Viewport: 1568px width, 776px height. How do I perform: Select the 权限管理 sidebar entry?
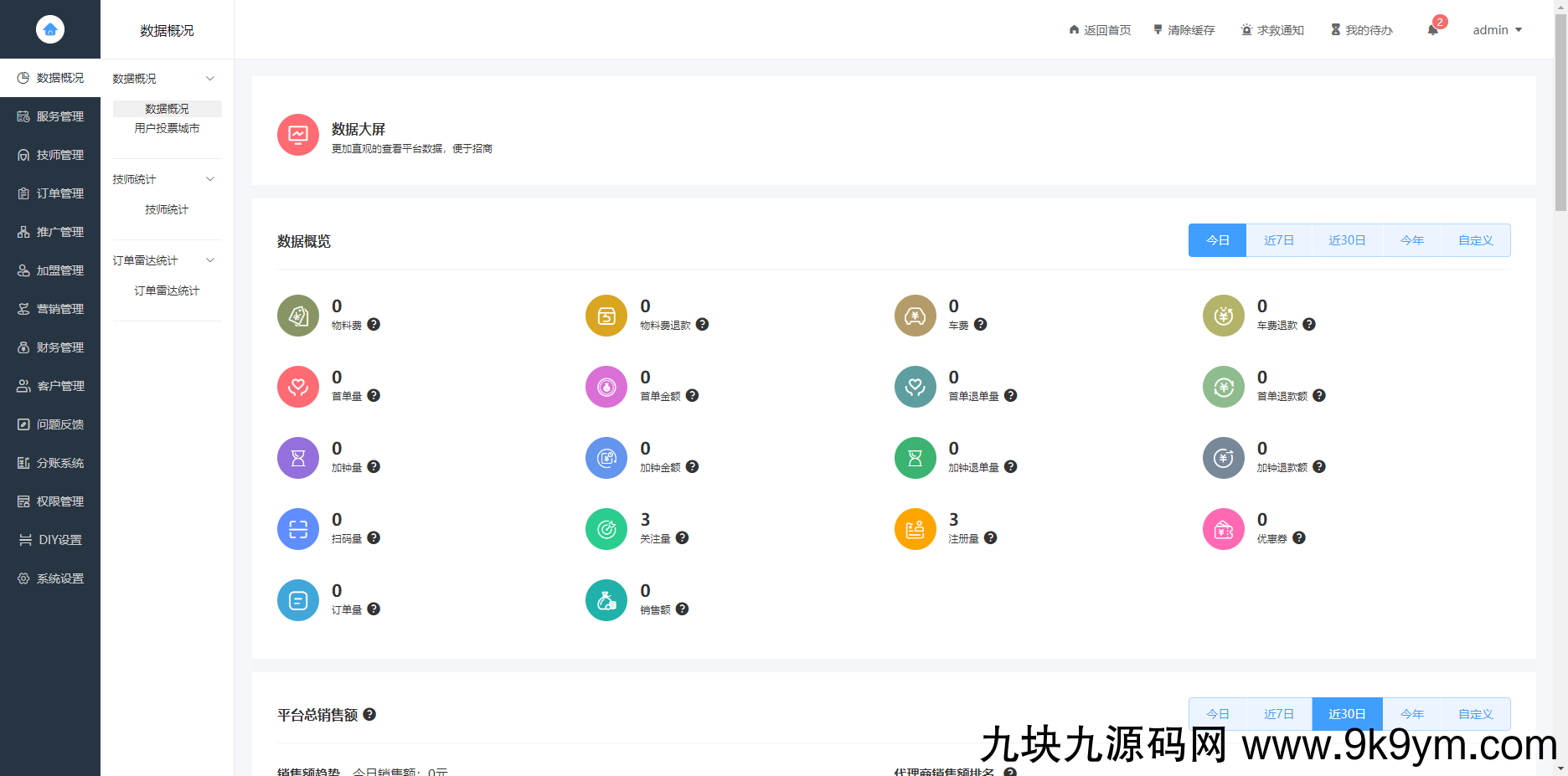[50, 501]
